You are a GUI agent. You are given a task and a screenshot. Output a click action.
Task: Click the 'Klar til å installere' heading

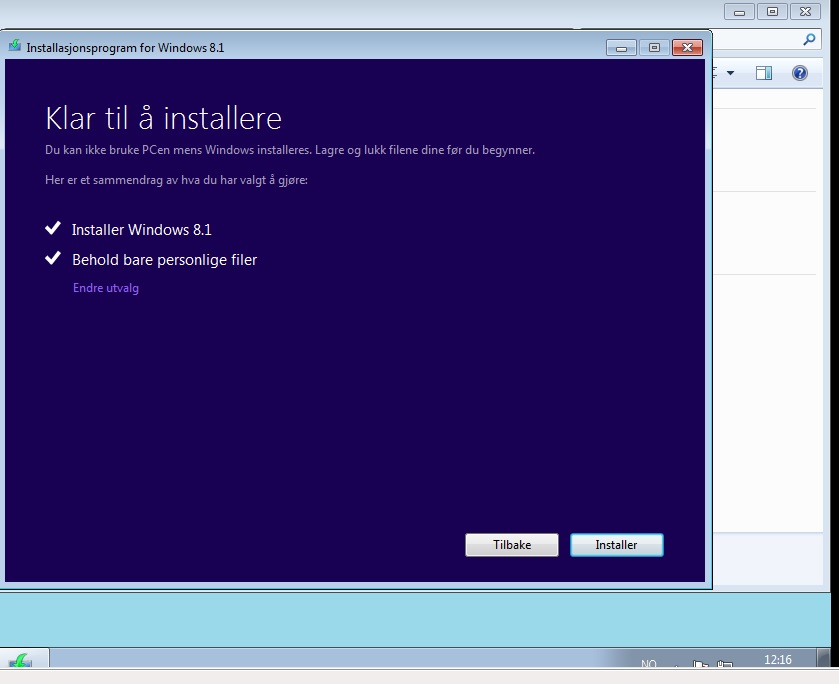coord(163,118)
